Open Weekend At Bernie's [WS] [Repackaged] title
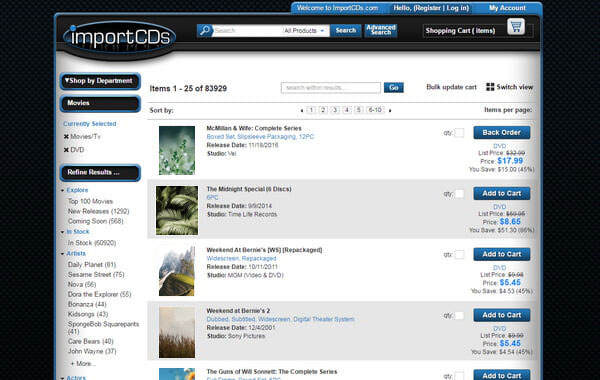Viewport: 600px width, 380px height. point(264,250)
